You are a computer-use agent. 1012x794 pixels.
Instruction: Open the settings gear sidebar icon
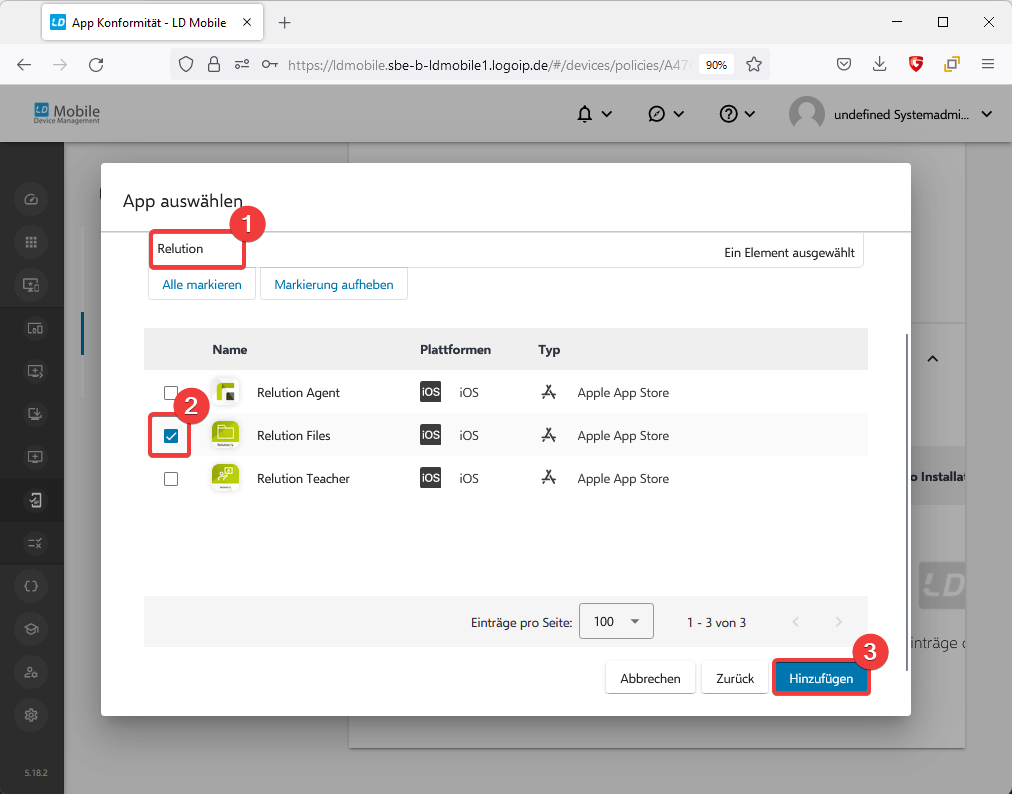(31, 715)
